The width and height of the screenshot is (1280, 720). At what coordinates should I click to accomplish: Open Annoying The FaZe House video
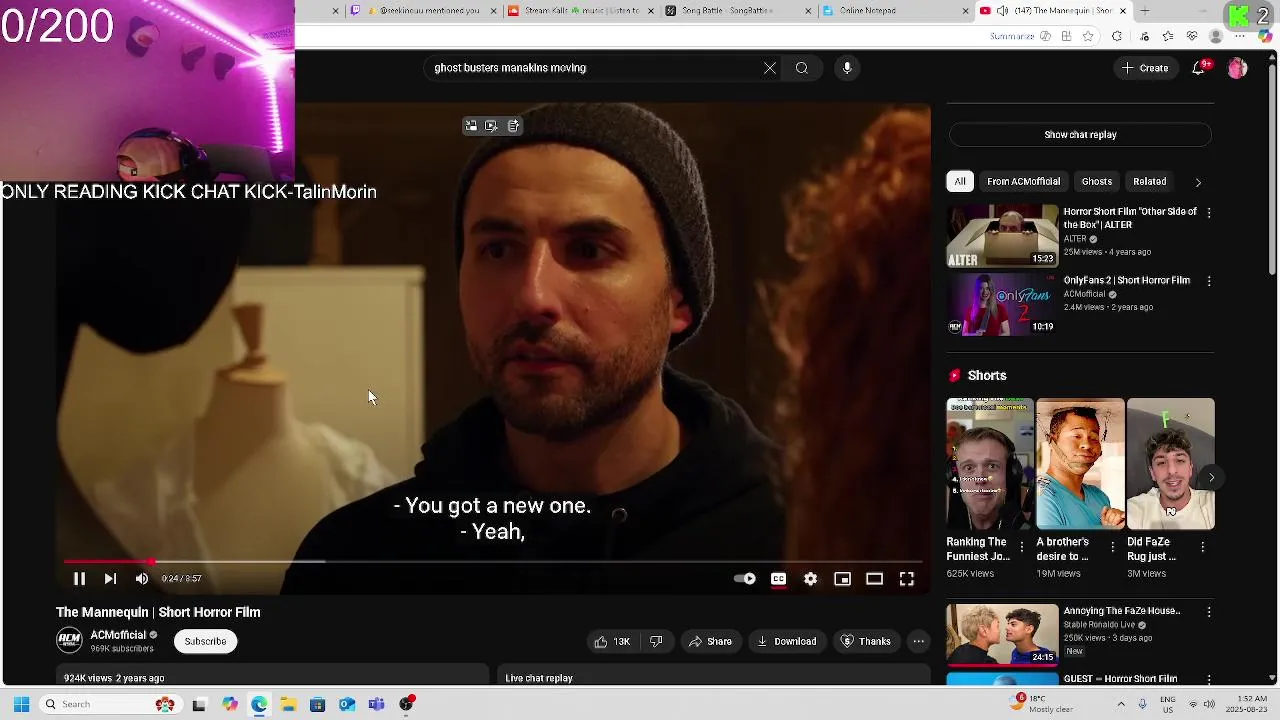[1002, 635]
